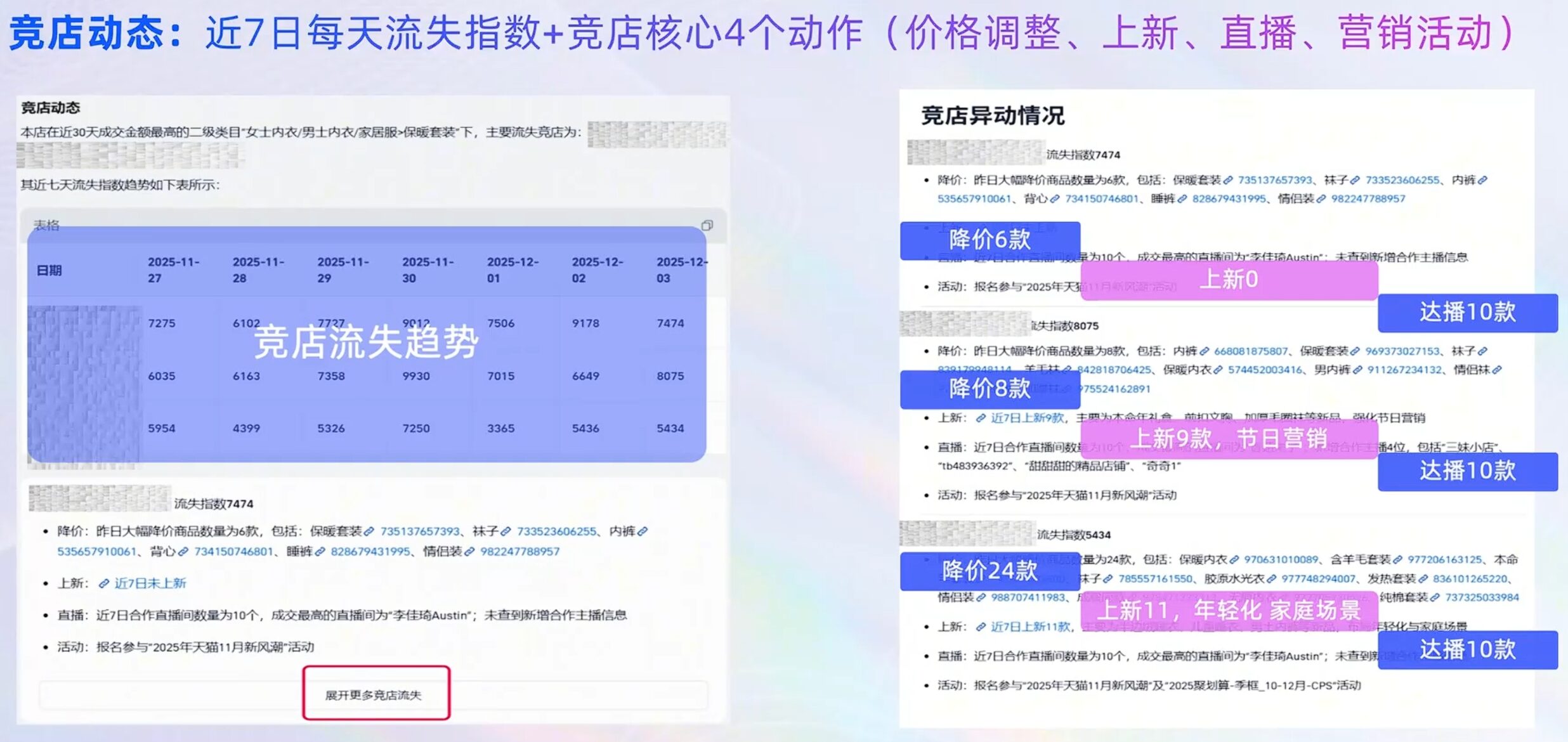
Task: Open link 982247788957 in left 竞店动态 panel
Action: click(520, 552)
